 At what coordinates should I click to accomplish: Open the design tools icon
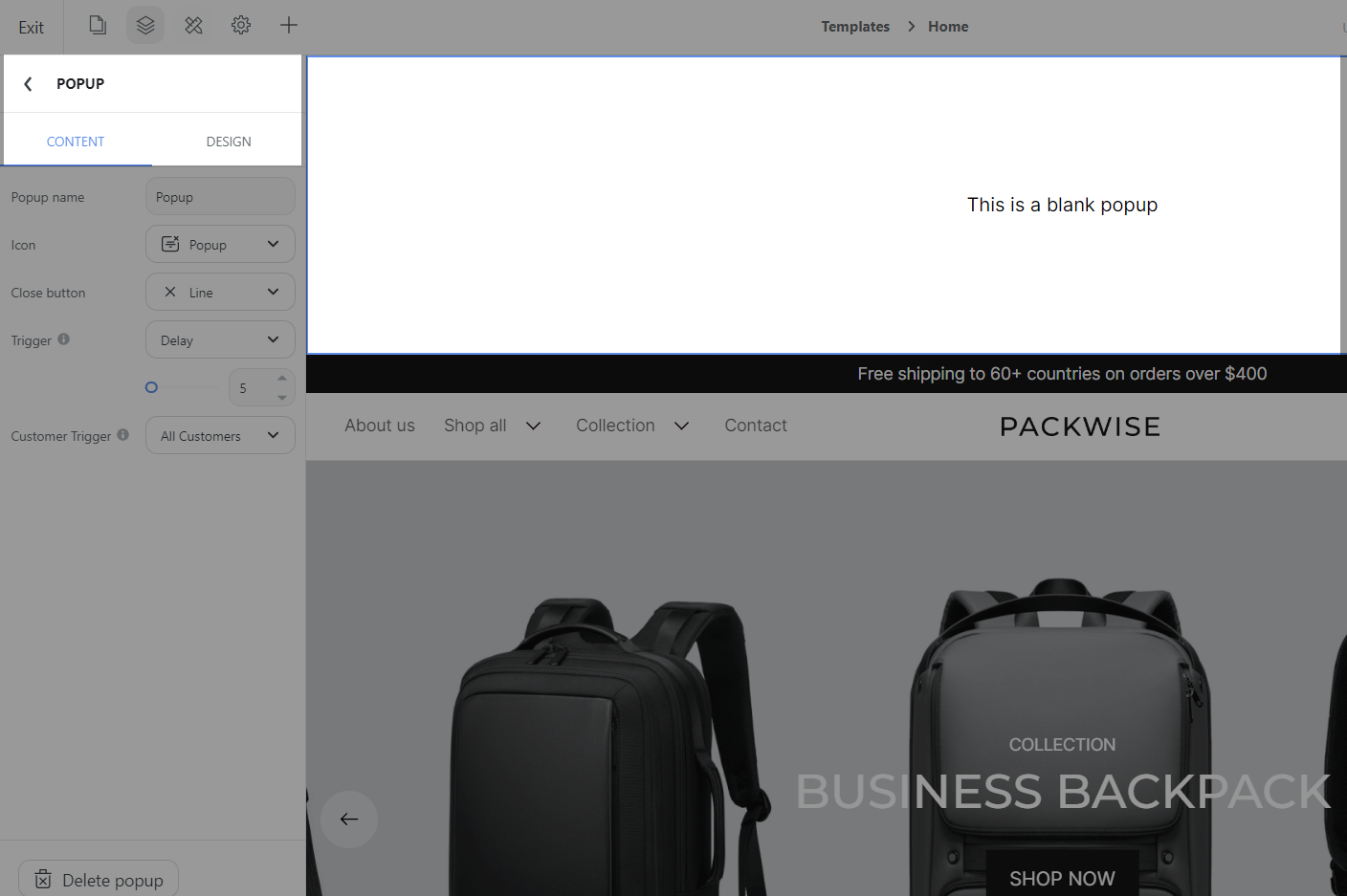(193, 25)
